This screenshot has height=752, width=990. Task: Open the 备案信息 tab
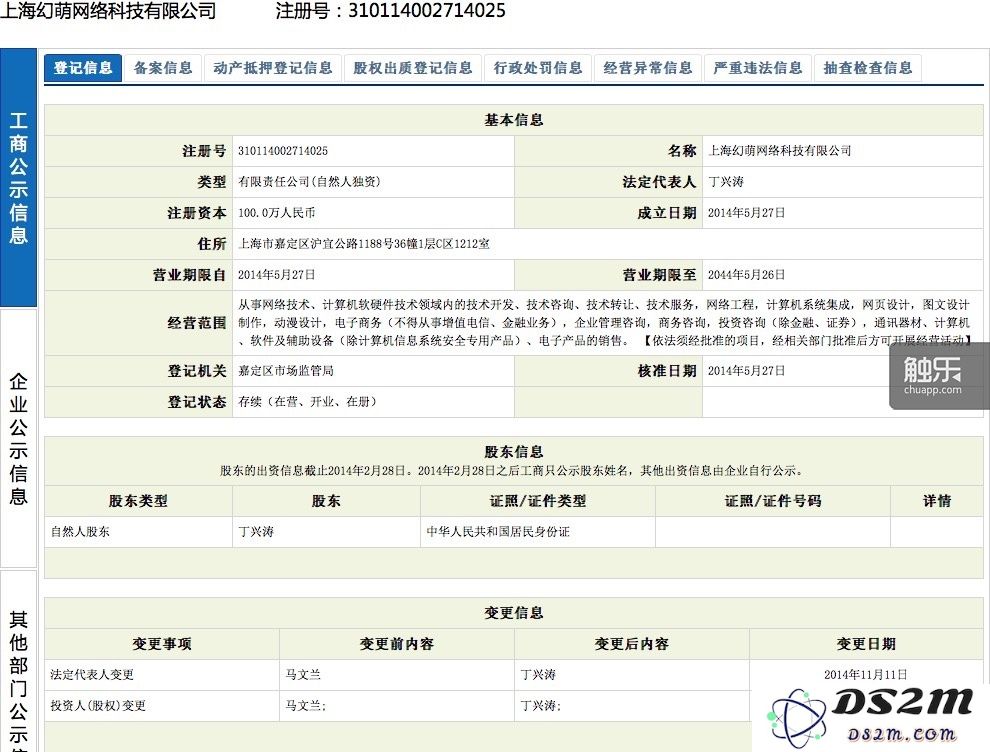click(x=163, y=68)
